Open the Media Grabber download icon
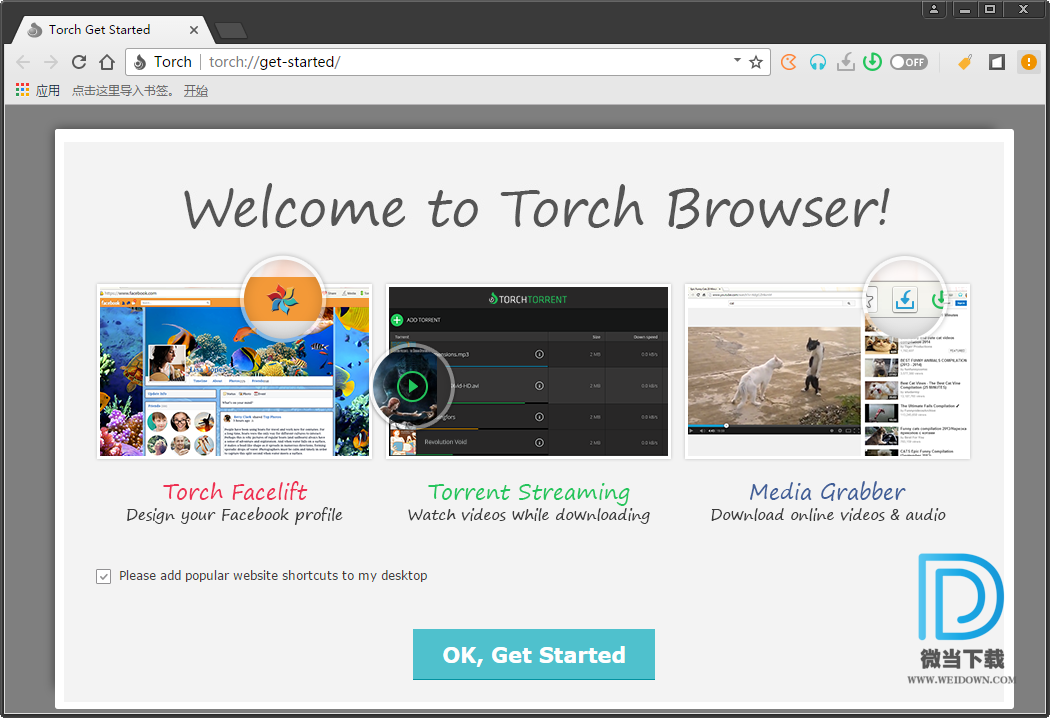This screenshot has width=1050, height=718. [x=846, y=62]
